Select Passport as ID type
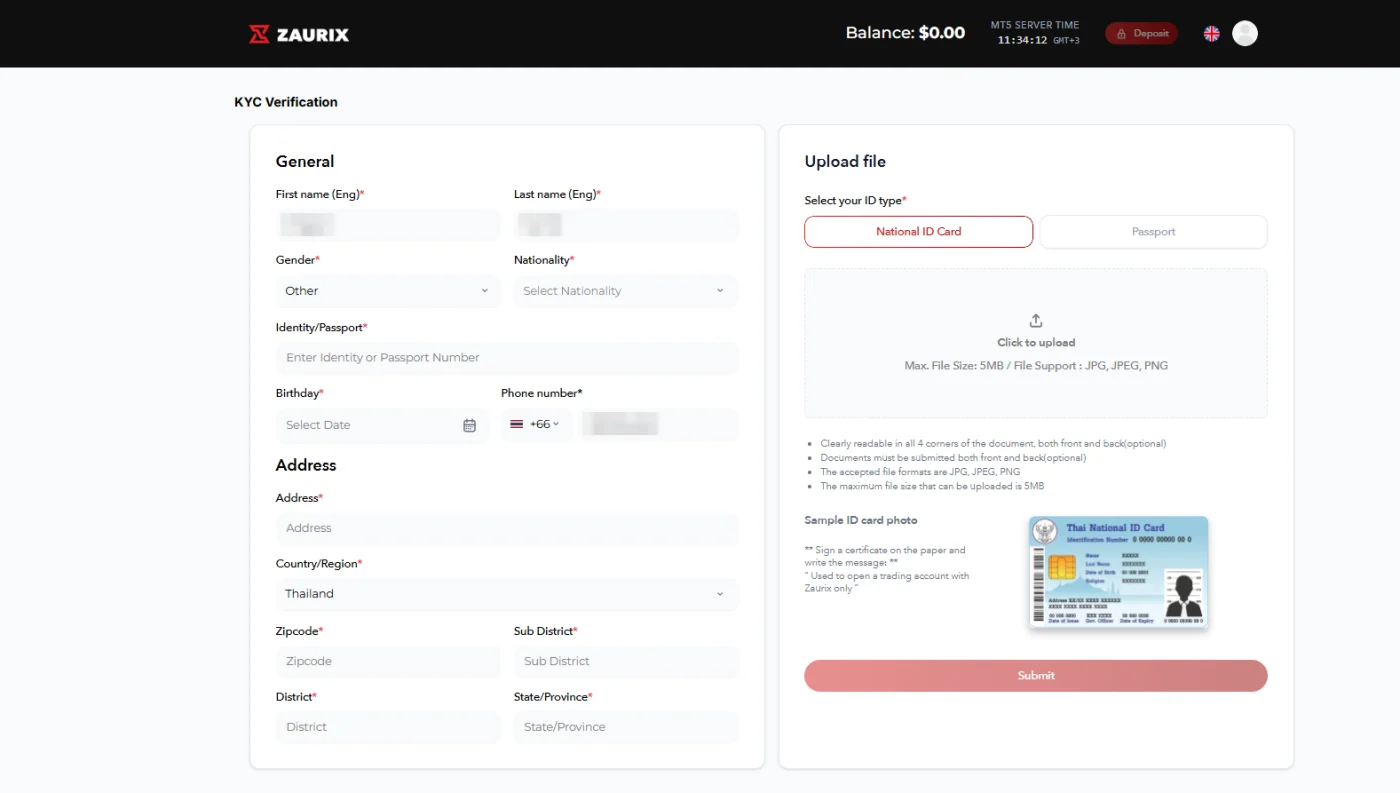The image size is (1400, 793). 1153,232
